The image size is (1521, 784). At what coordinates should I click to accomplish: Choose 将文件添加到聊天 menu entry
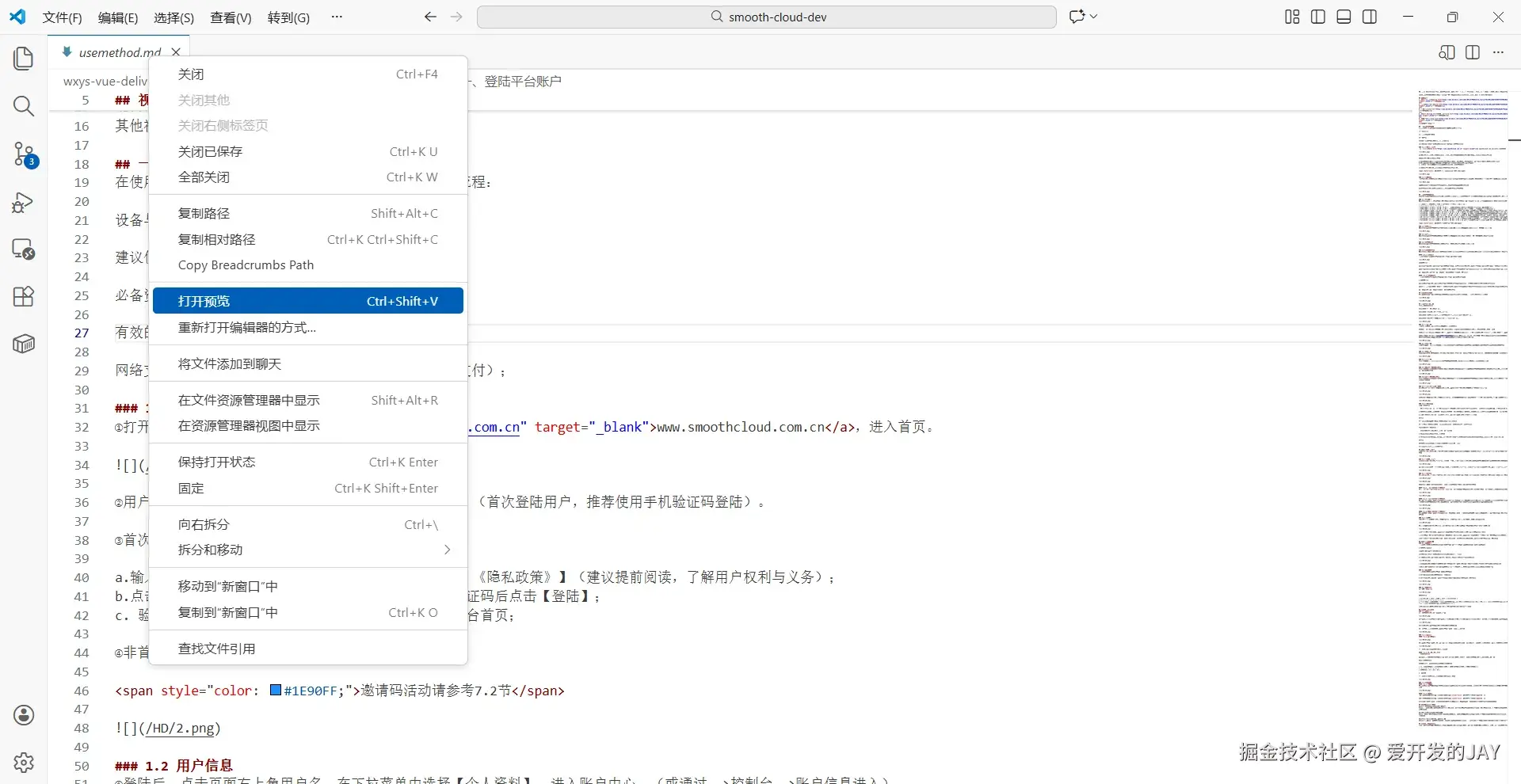(x=308, y=363)
